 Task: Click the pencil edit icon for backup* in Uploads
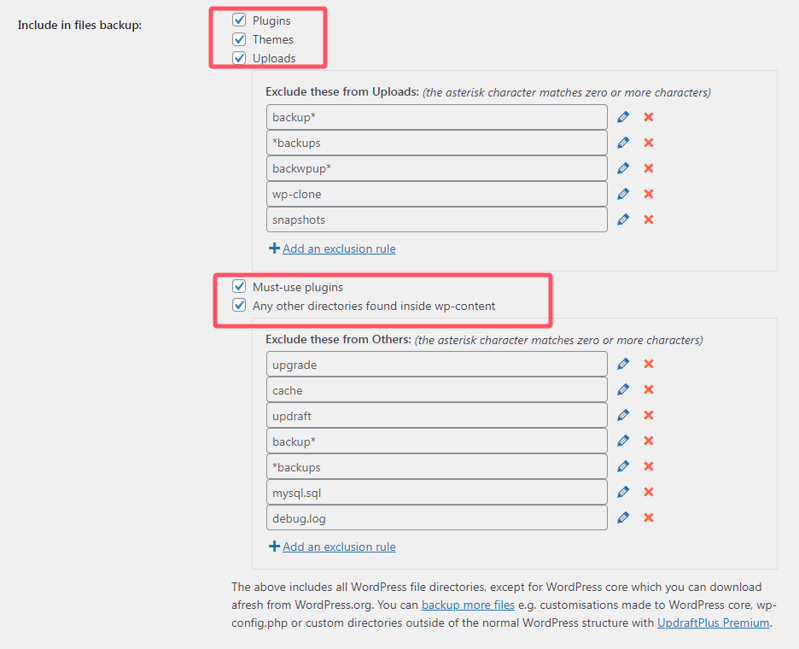coord(623,117)
